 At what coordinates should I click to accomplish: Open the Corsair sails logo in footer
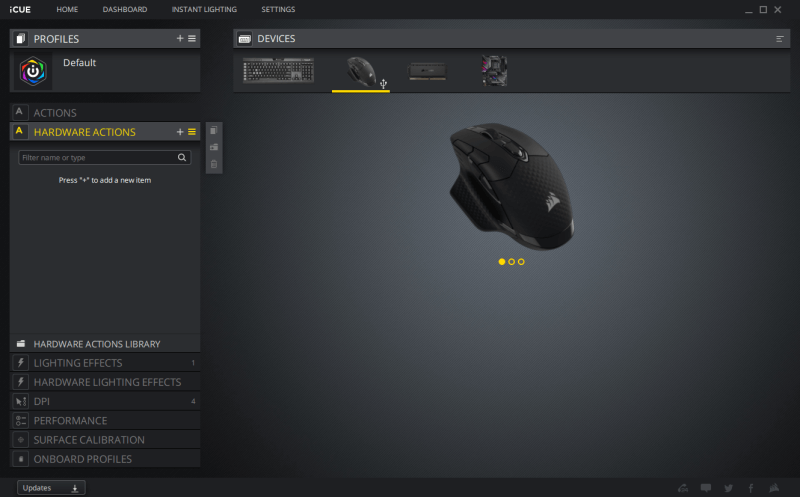774,488
